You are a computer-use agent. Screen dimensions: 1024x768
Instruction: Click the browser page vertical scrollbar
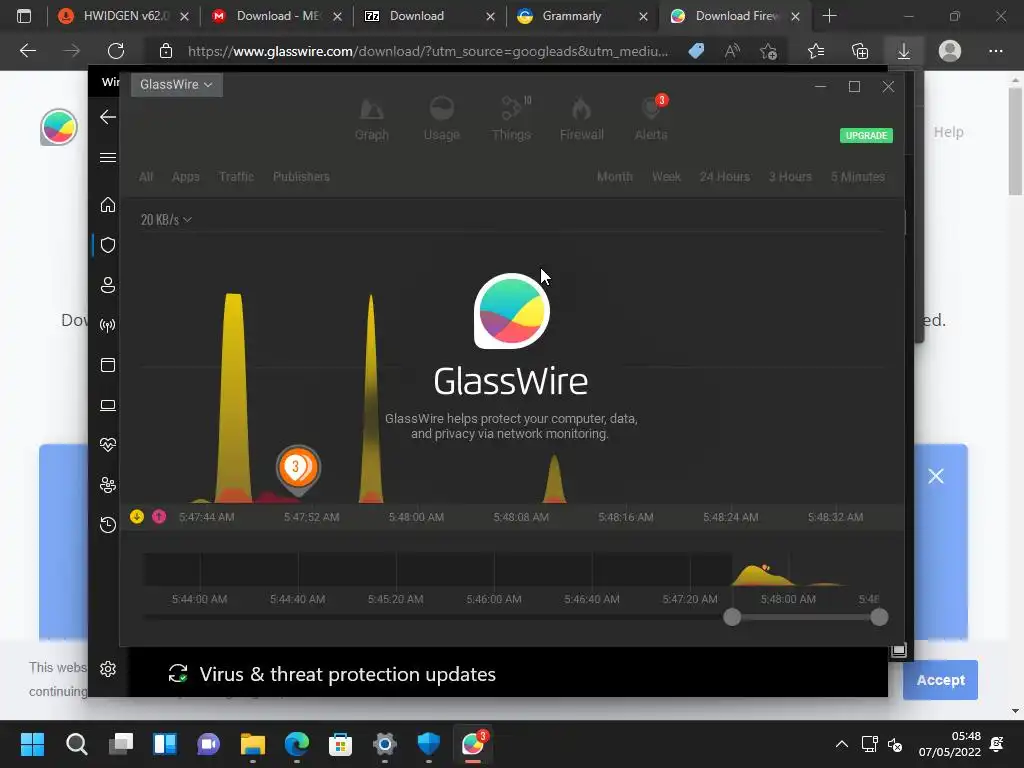pyautogui.click(x=1015, y=141)
